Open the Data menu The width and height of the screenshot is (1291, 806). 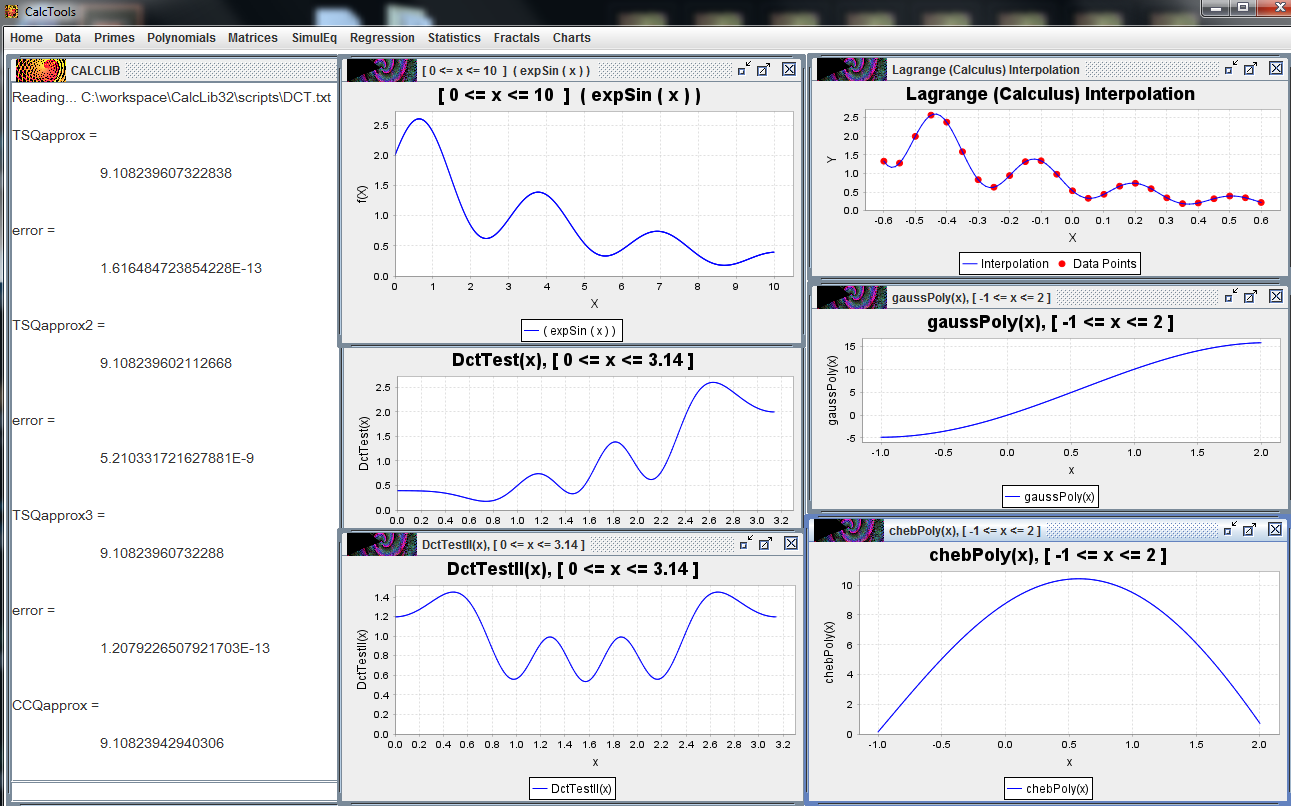pos(68,38)
